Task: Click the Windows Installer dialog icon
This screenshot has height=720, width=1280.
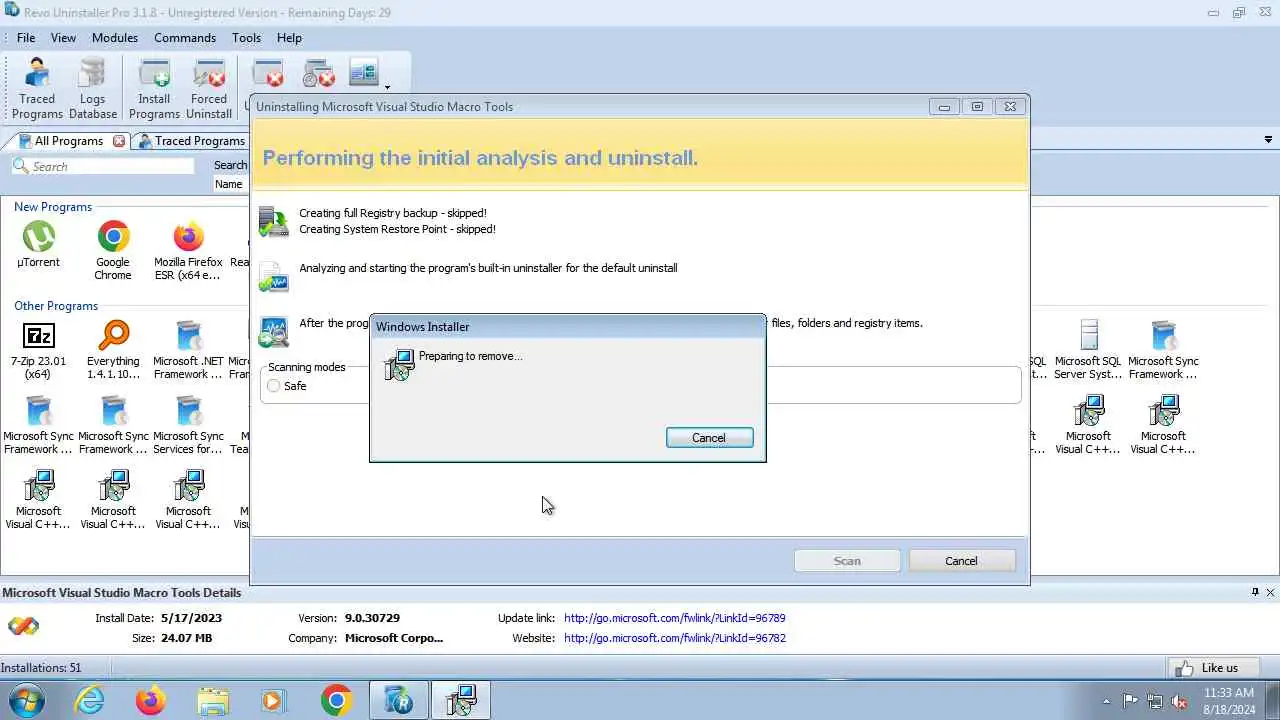Action: [399, 364]
